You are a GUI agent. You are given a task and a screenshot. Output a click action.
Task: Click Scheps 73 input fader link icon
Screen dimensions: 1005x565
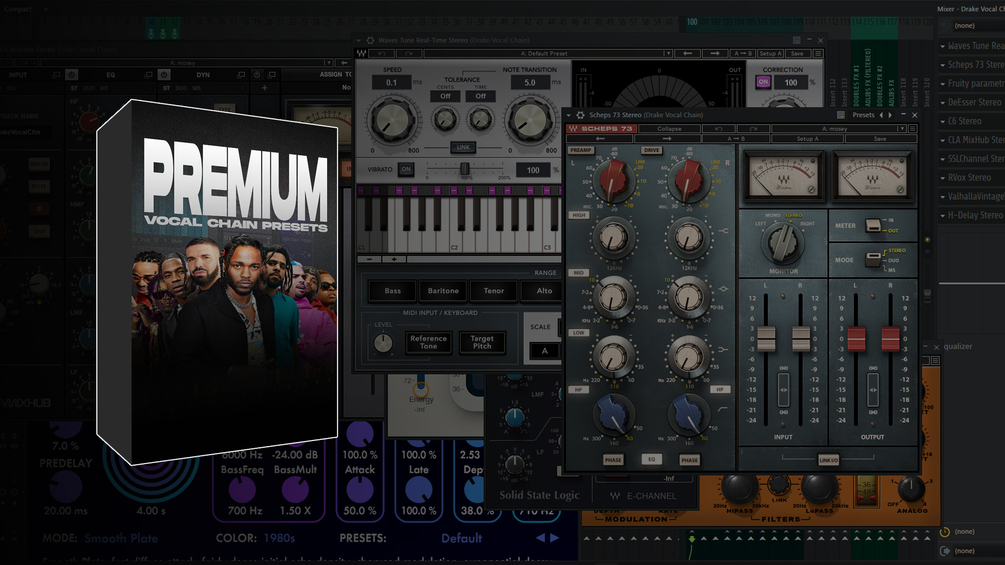783,389
